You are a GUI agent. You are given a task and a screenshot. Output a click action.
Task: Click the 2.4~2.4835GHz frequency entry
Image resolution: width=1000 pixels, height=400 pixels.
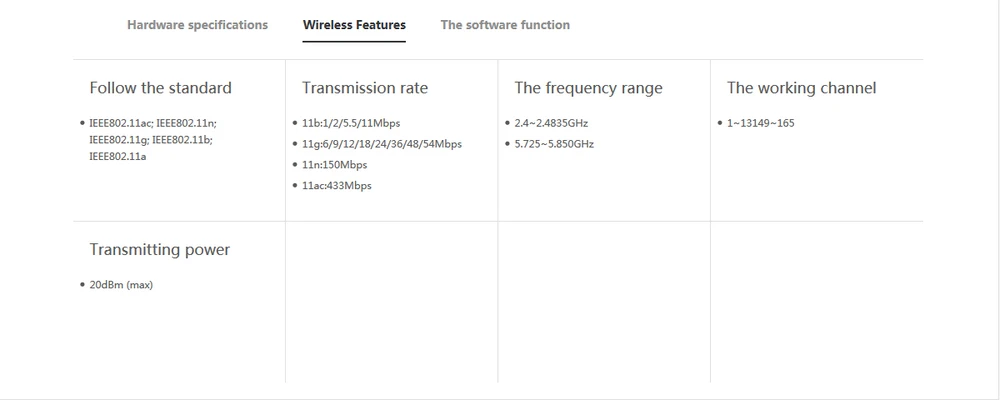pyautogui.click(x=551, y=123)
